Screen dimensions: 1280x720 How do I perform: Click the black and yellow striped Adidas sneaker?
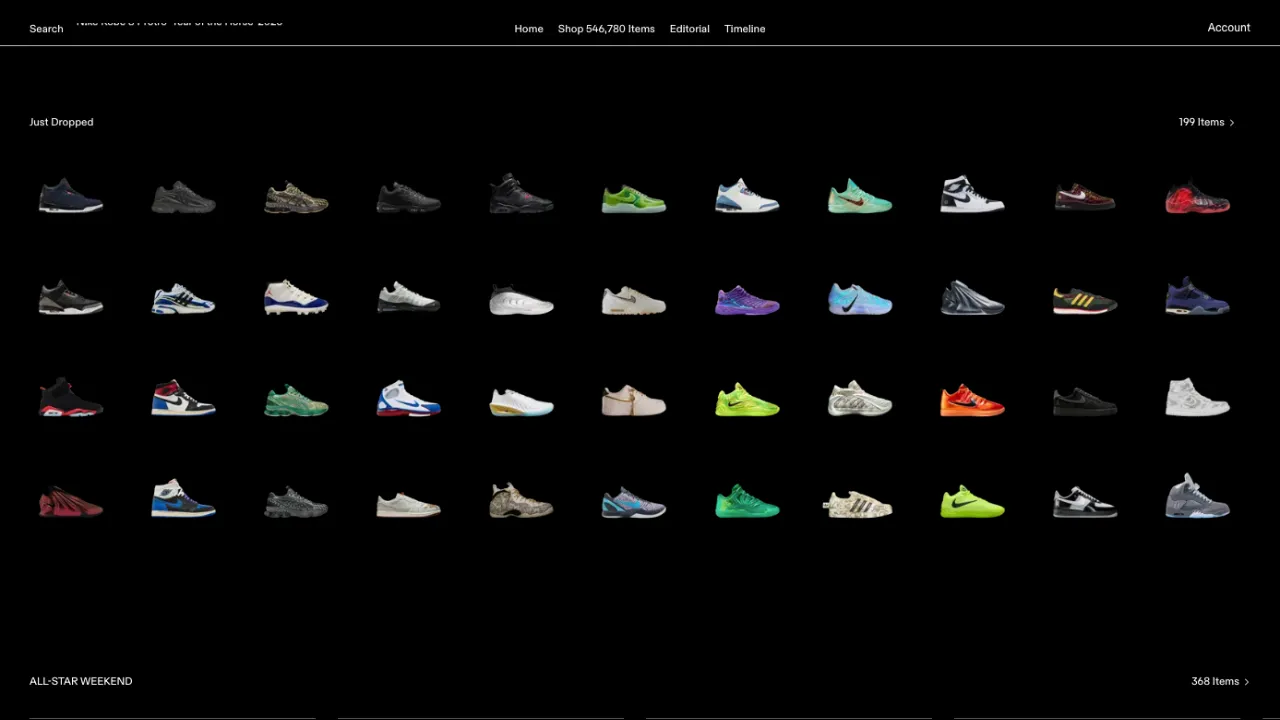pyautogui.click(x=1085, y=301)
